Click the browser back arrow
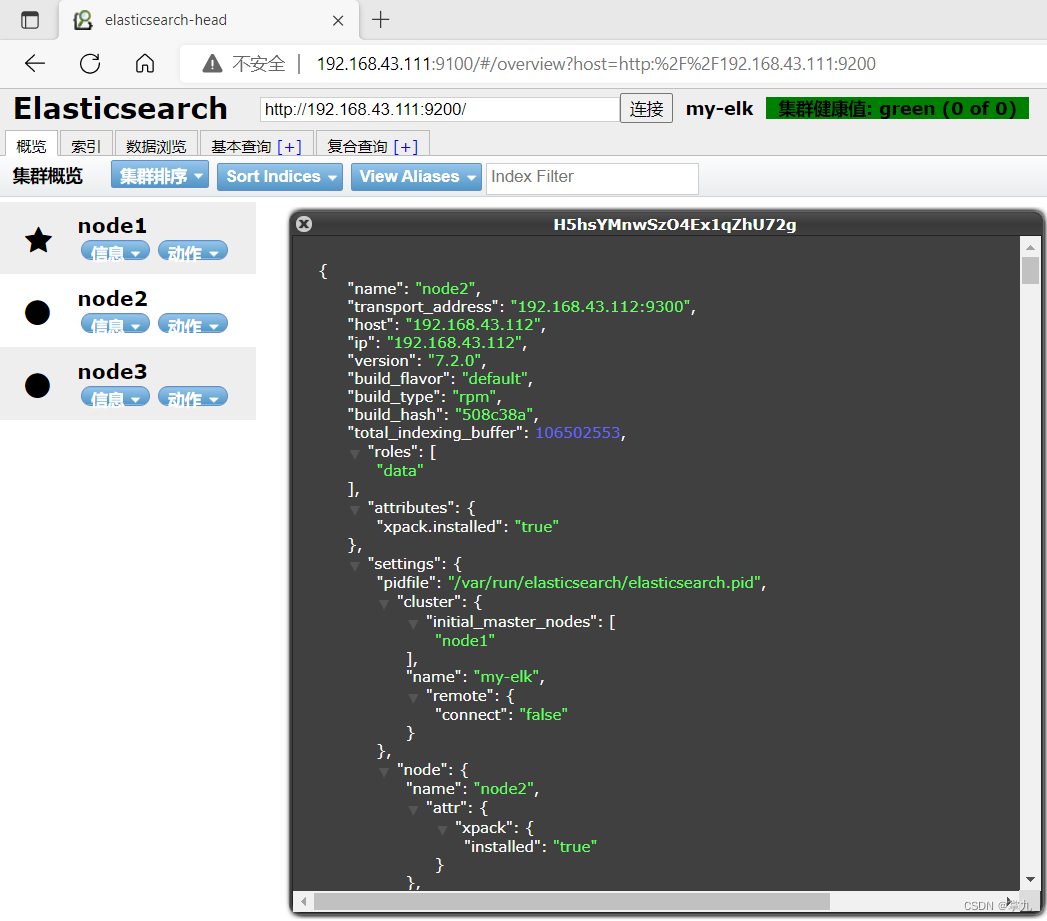 [35, 64]
